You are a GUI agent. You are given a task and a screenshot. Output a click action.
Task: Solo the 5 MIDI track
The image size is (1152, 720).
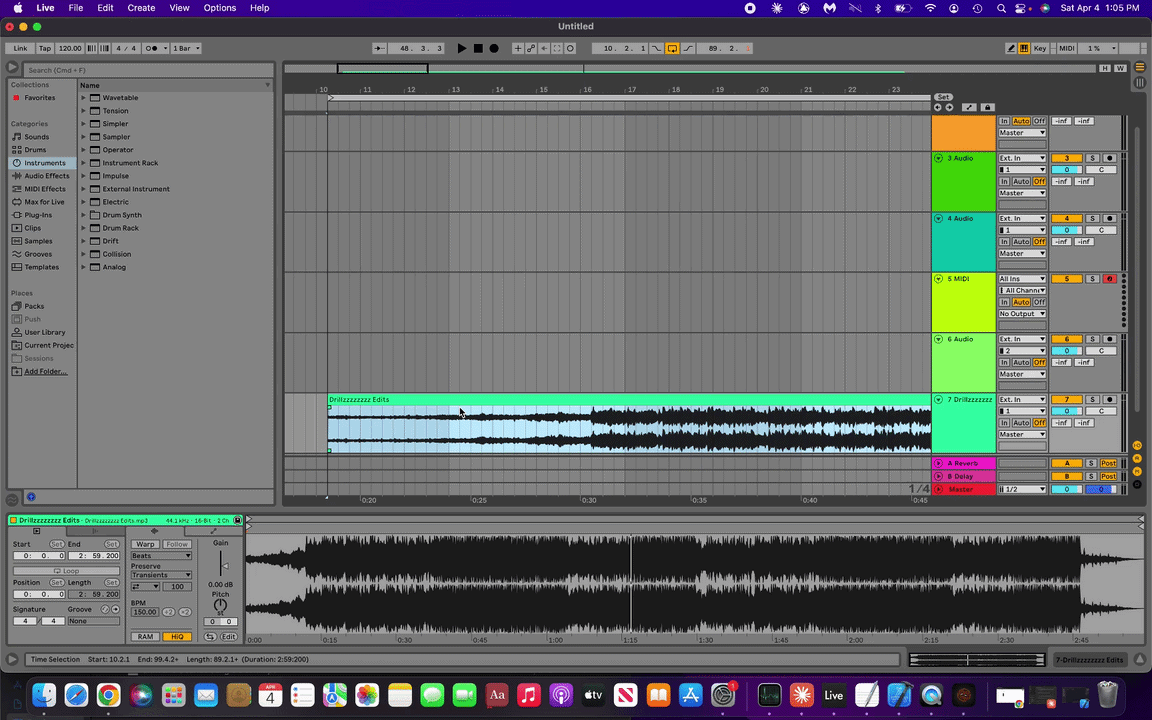pyautogui.click(x=1093, y=279)
